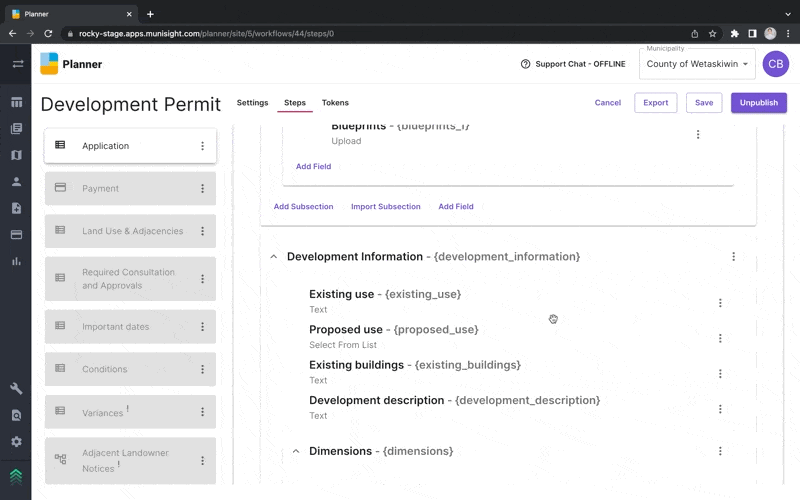
Task: Select the Land Use & Adjacencies step
Action: [x=131, y=231]
